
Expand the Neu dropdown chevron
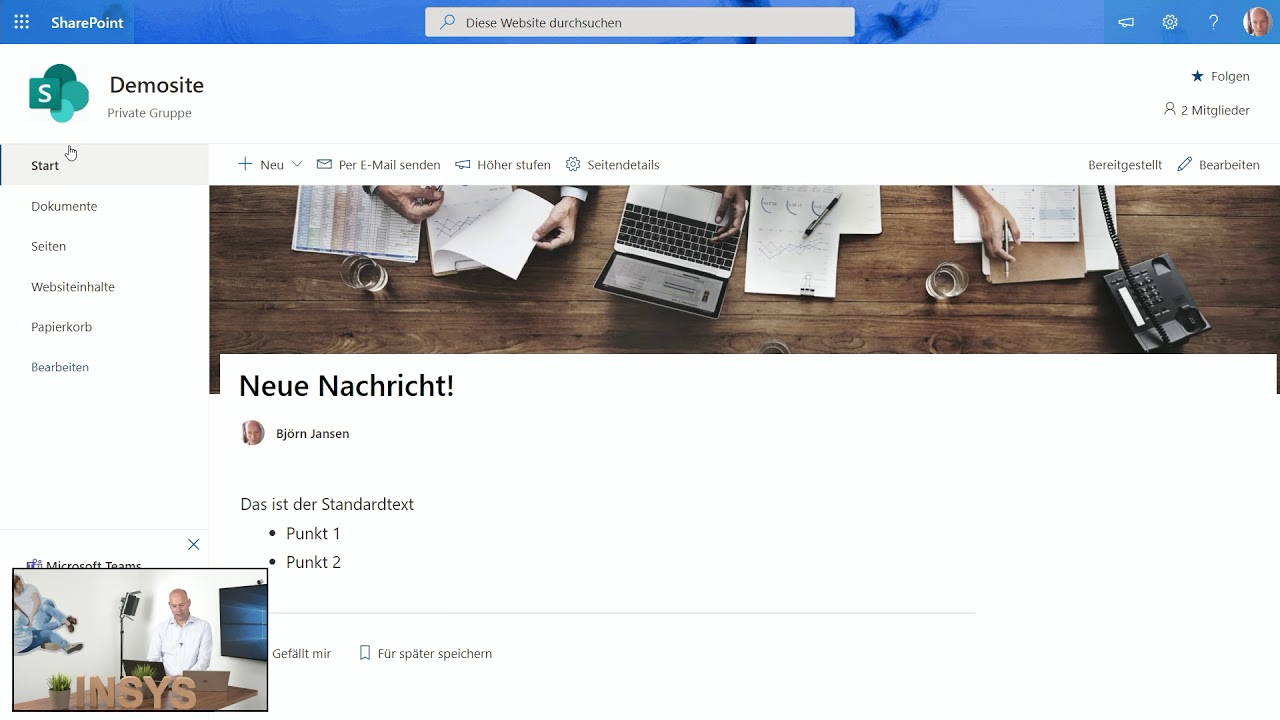(297, 164)
